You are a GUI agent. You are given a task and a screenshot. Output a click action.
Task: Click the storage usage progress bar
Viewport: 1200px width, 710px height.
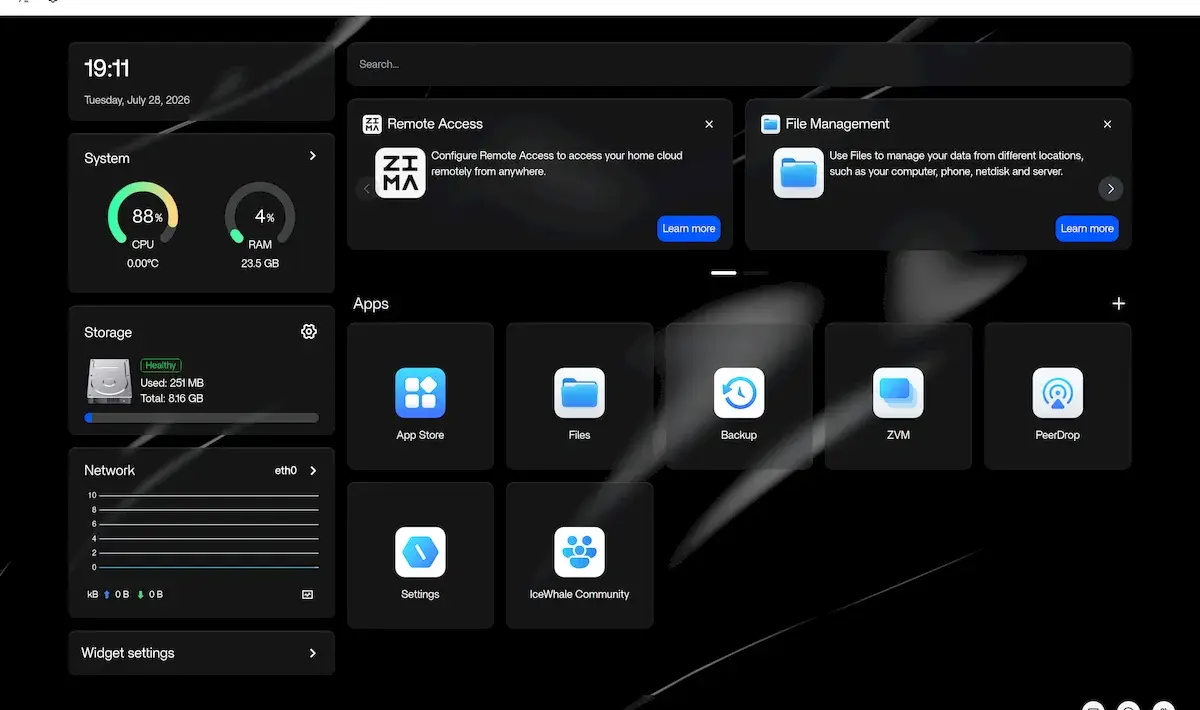tap(202, 418)
